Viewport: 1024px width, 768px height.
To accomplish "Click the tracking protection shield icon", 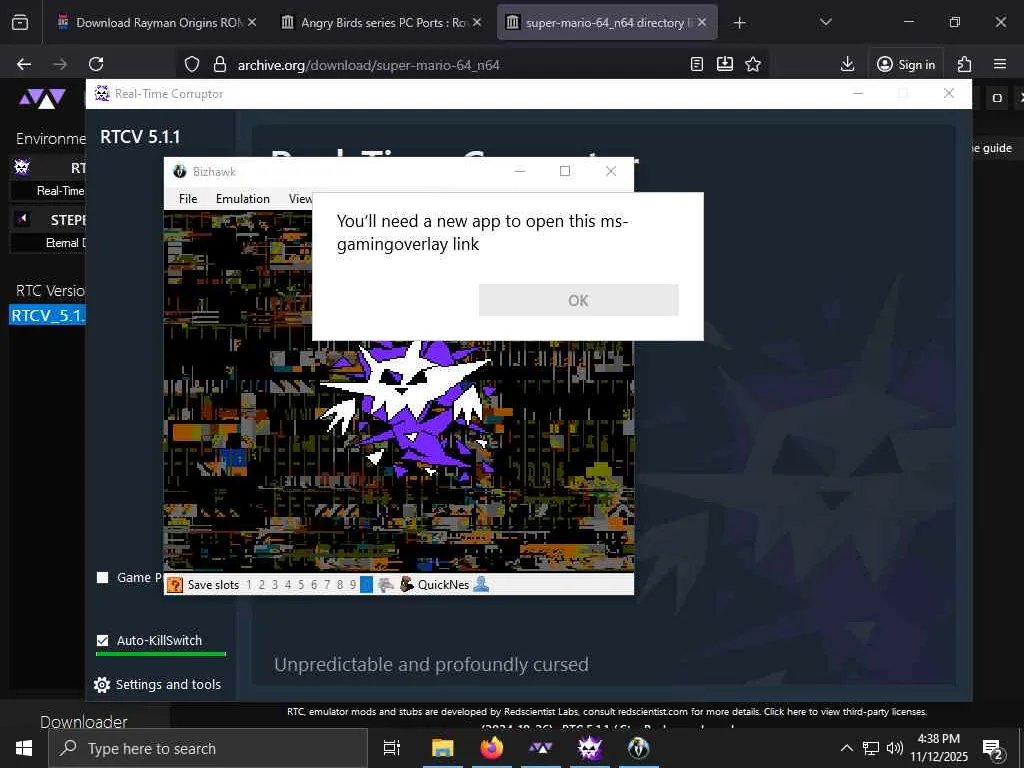I will click(191, 64).
